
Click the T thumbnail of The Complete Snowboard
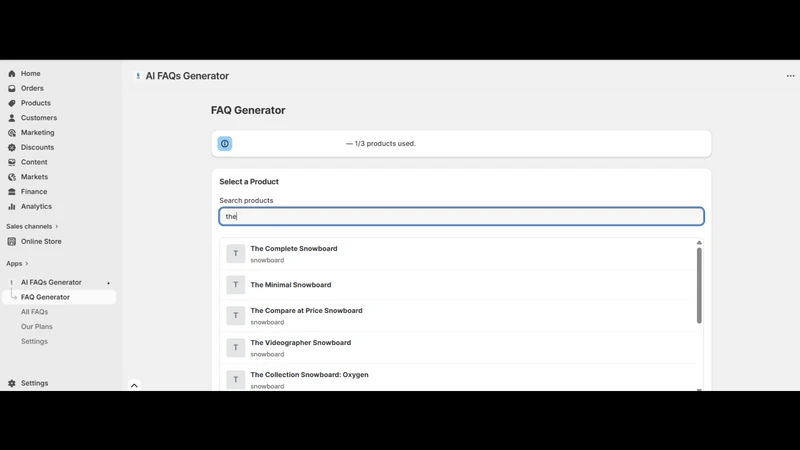[x=236, y=254]
